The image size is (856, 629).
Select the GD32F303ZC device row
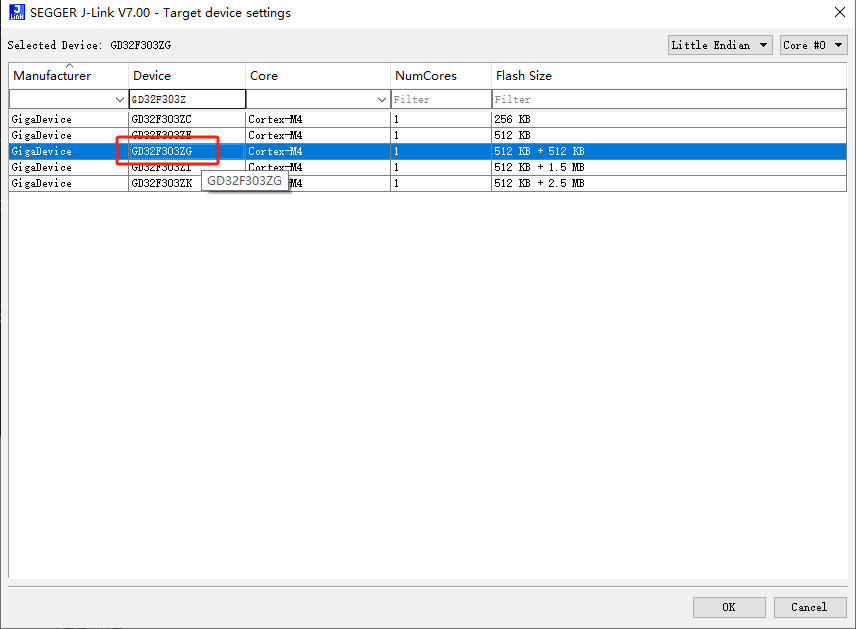(x=427, y=119)
